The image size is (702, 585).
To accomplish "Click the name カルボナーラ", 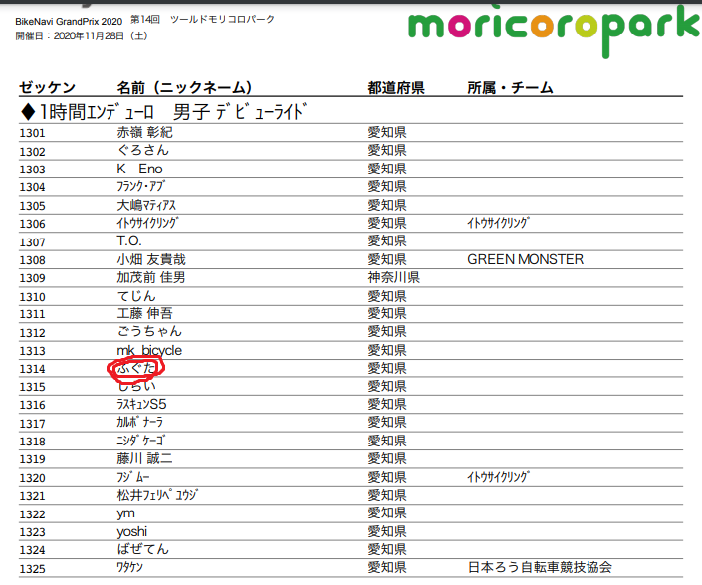I will coord(140,422).
